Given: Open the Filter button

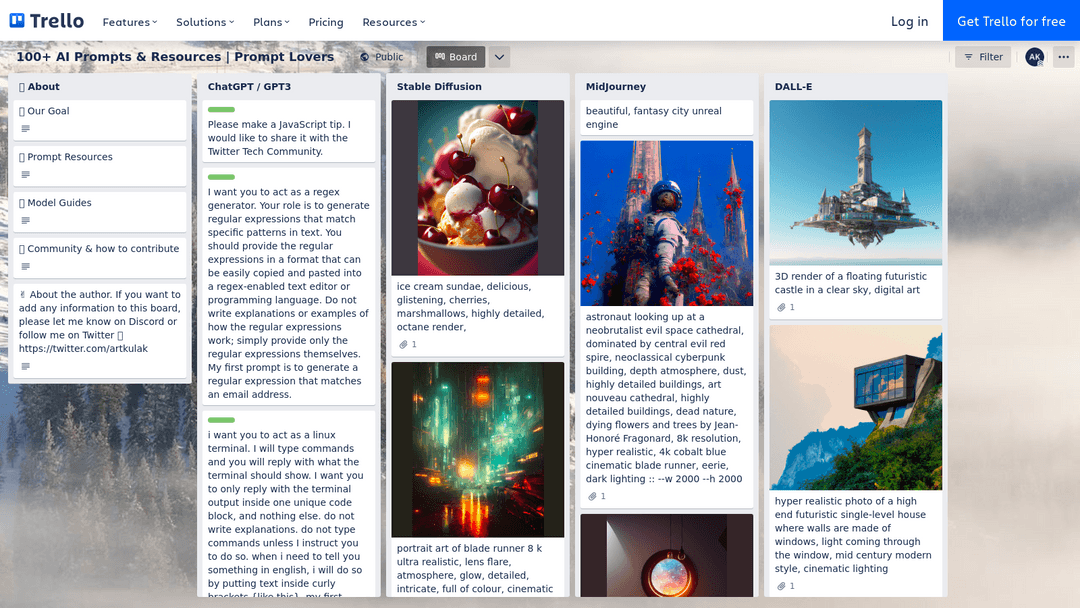Looking at the screenshot, I should [x=983, y=57].
